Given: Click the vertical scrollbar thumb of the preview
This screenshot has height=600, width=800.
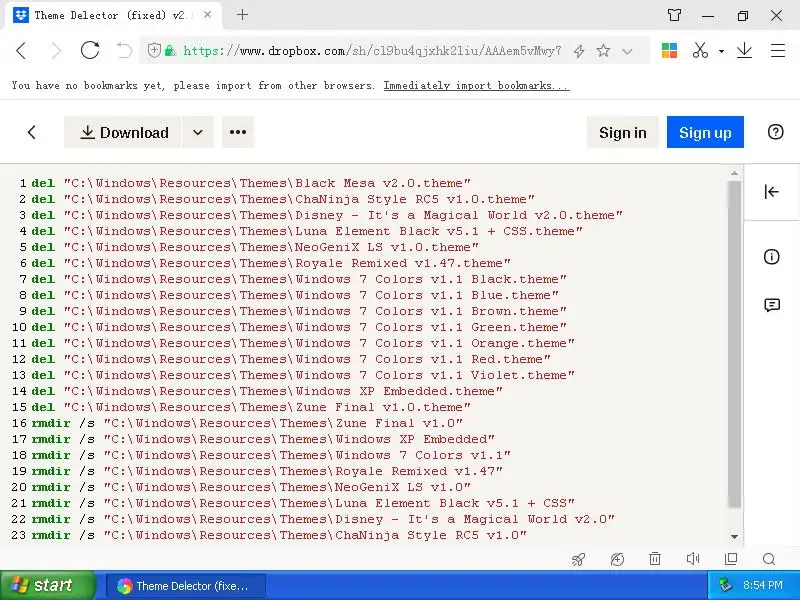Looking at the screenshot, I should click(x=734, y=344).
